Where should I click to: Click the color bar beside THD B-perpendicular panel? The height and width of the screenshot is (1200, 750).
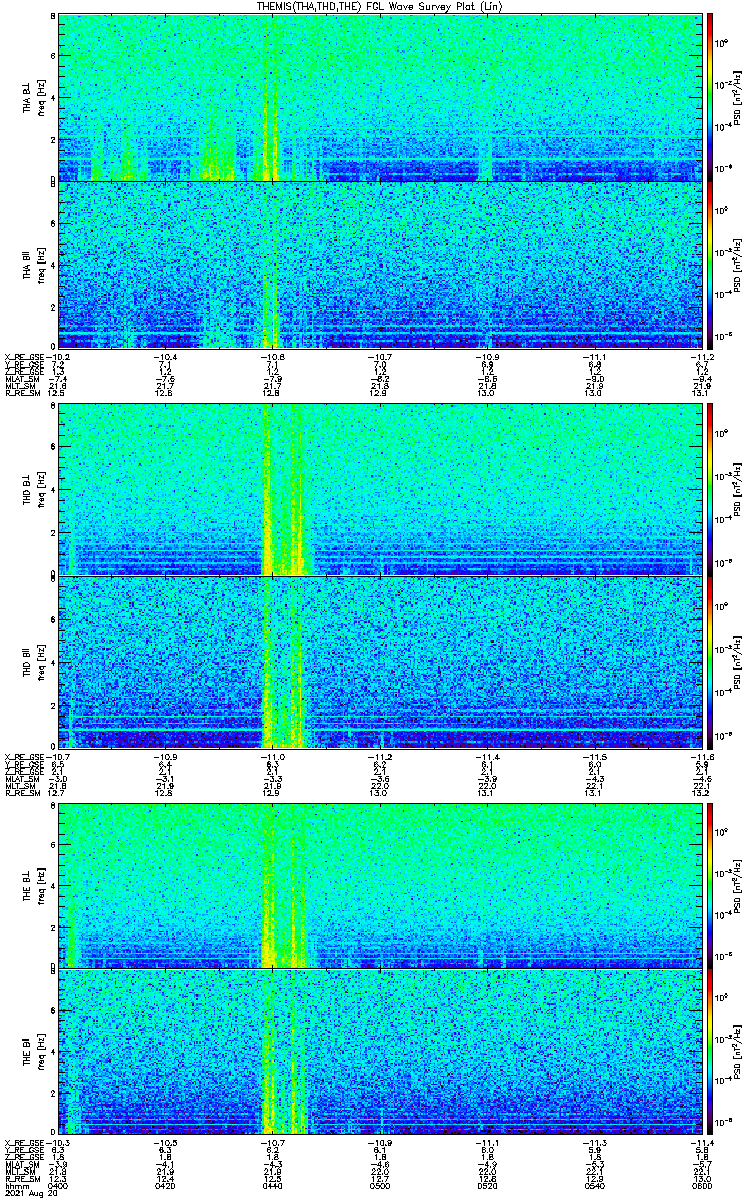(x=710, y=490)
